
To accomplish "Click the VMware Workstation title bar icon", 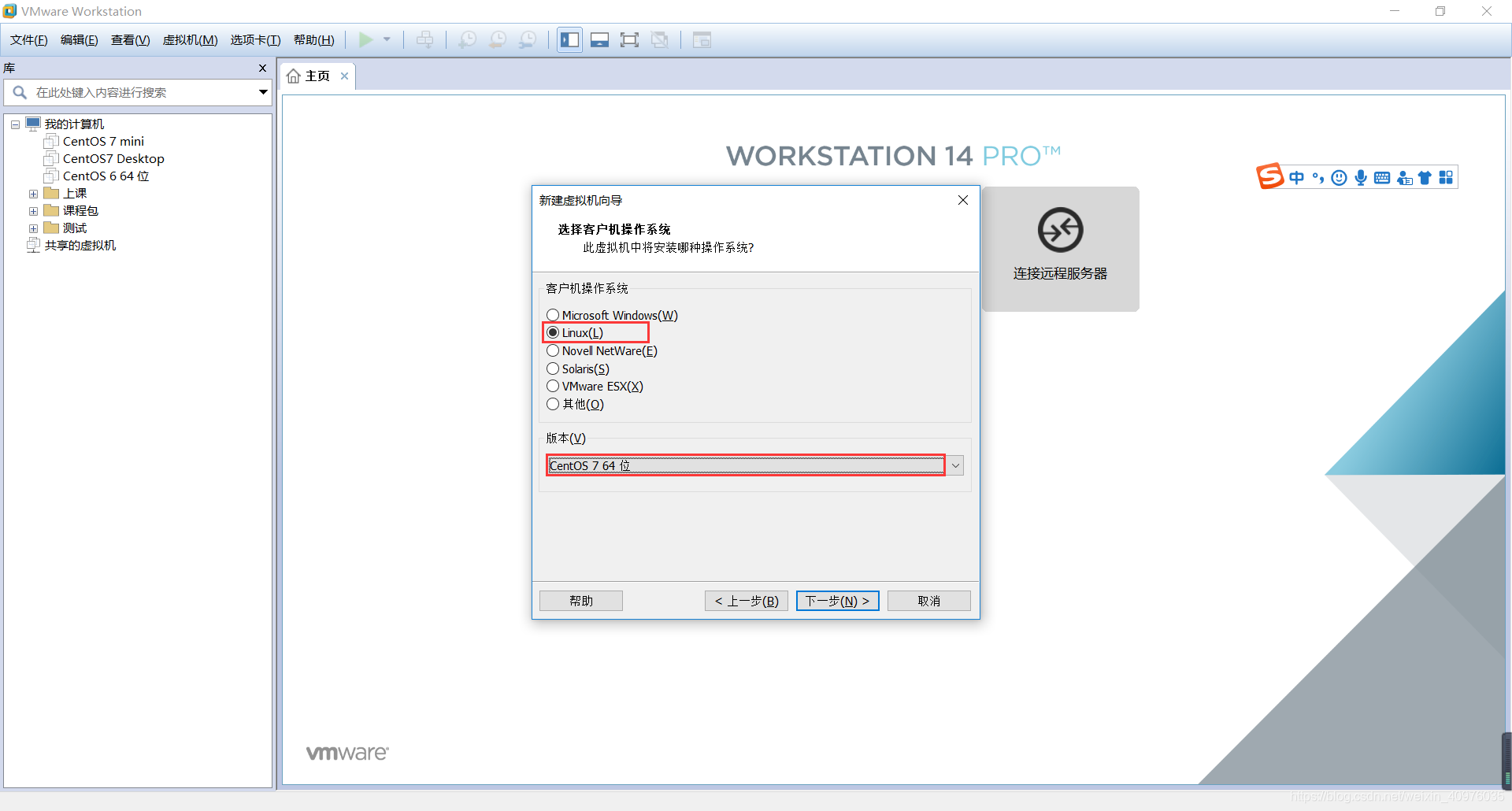I will click(9, 11).
